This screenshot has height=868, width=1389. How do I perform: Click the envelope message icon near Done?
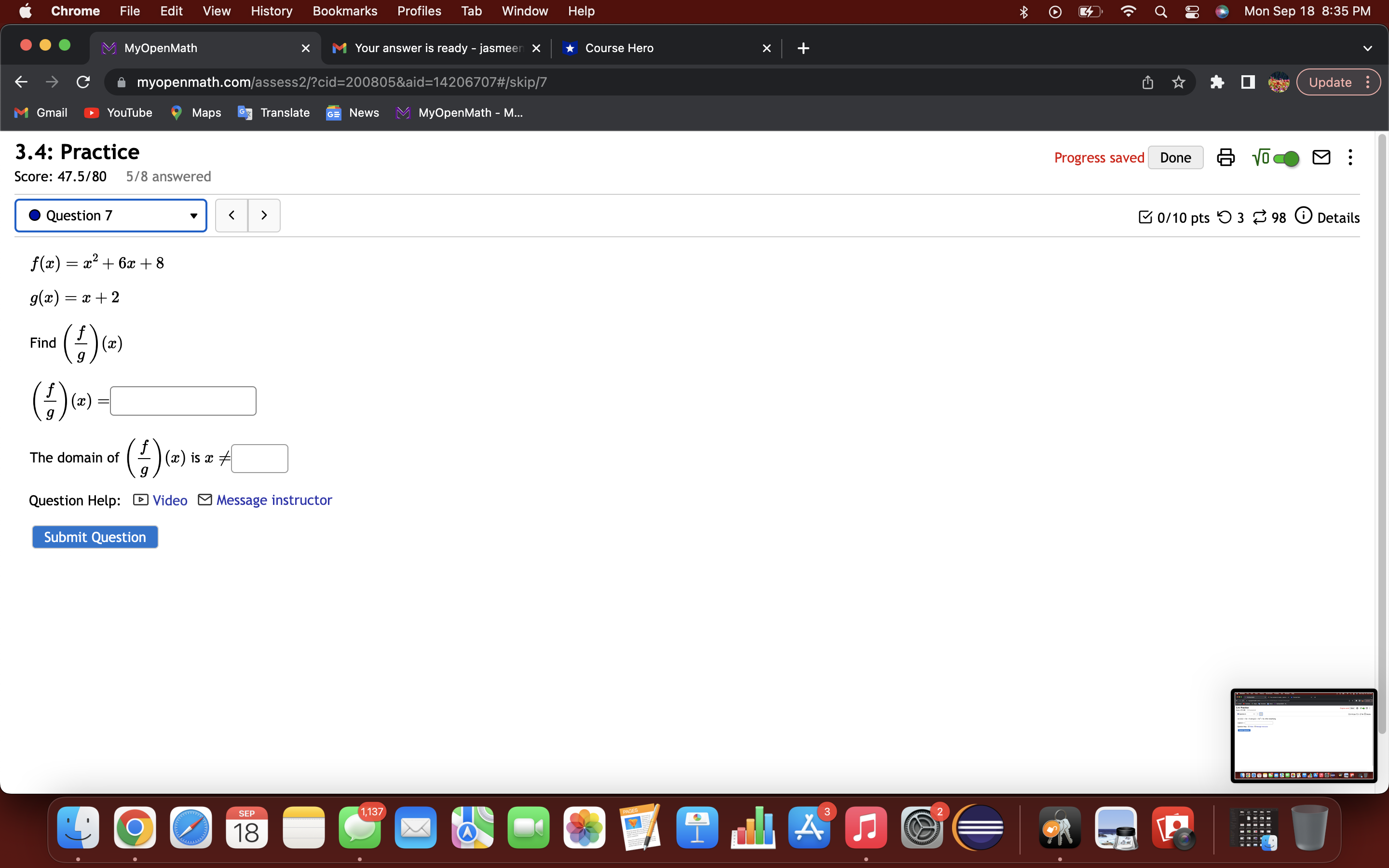point(1321,157)
